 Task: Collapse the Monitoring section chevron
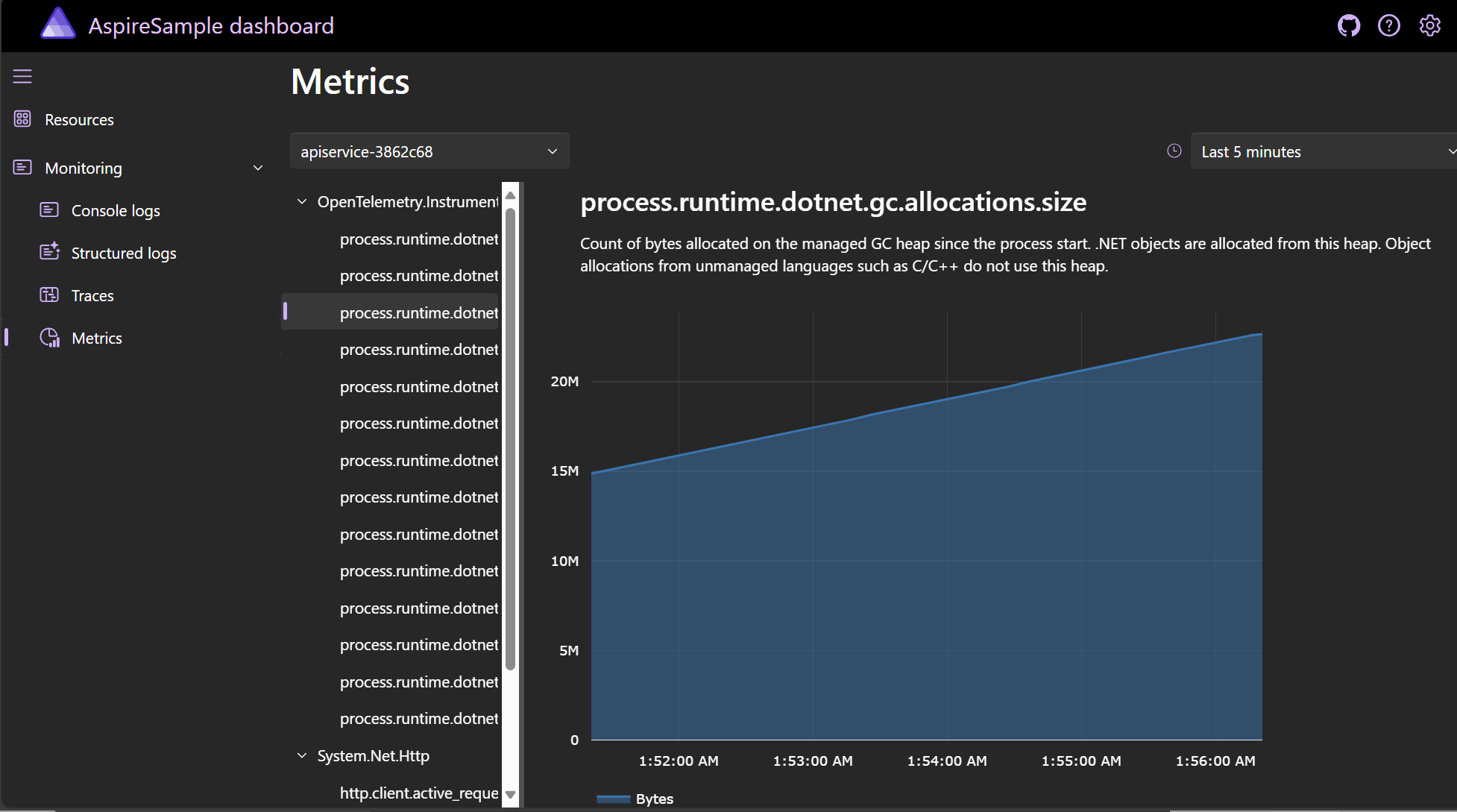258,169
